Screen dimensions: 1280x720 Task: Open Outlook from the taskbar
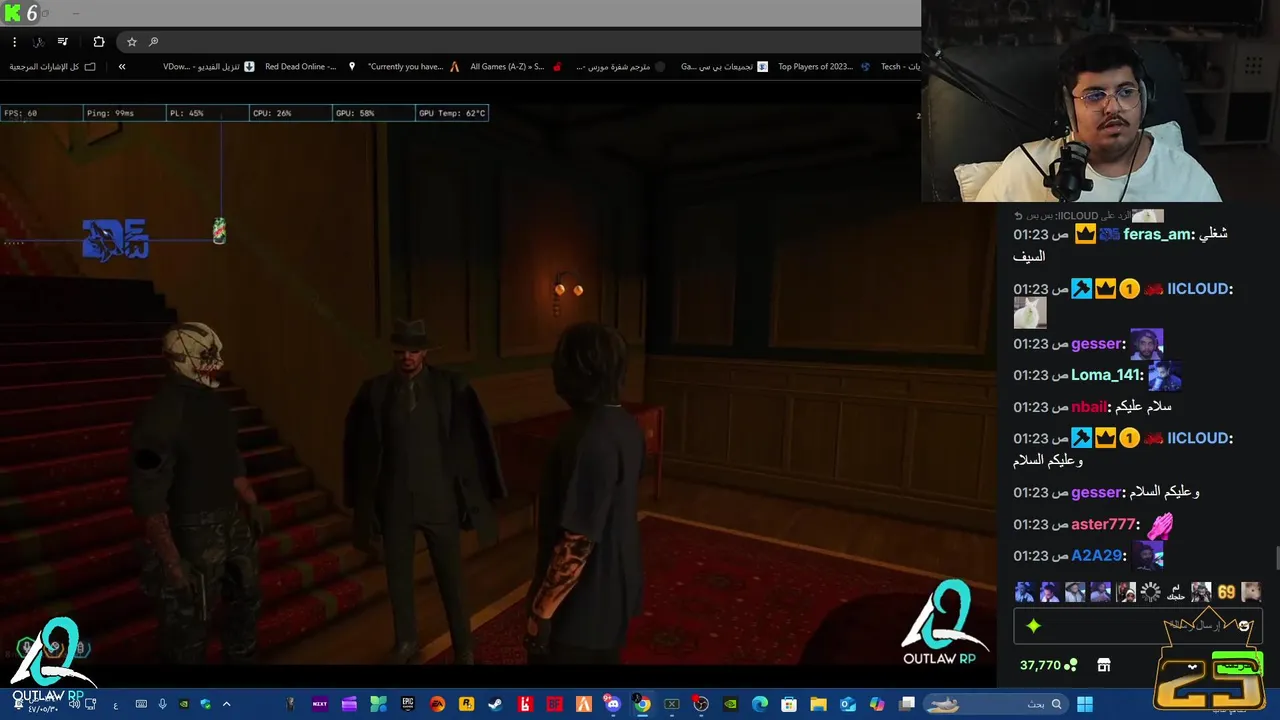(848, 704)
